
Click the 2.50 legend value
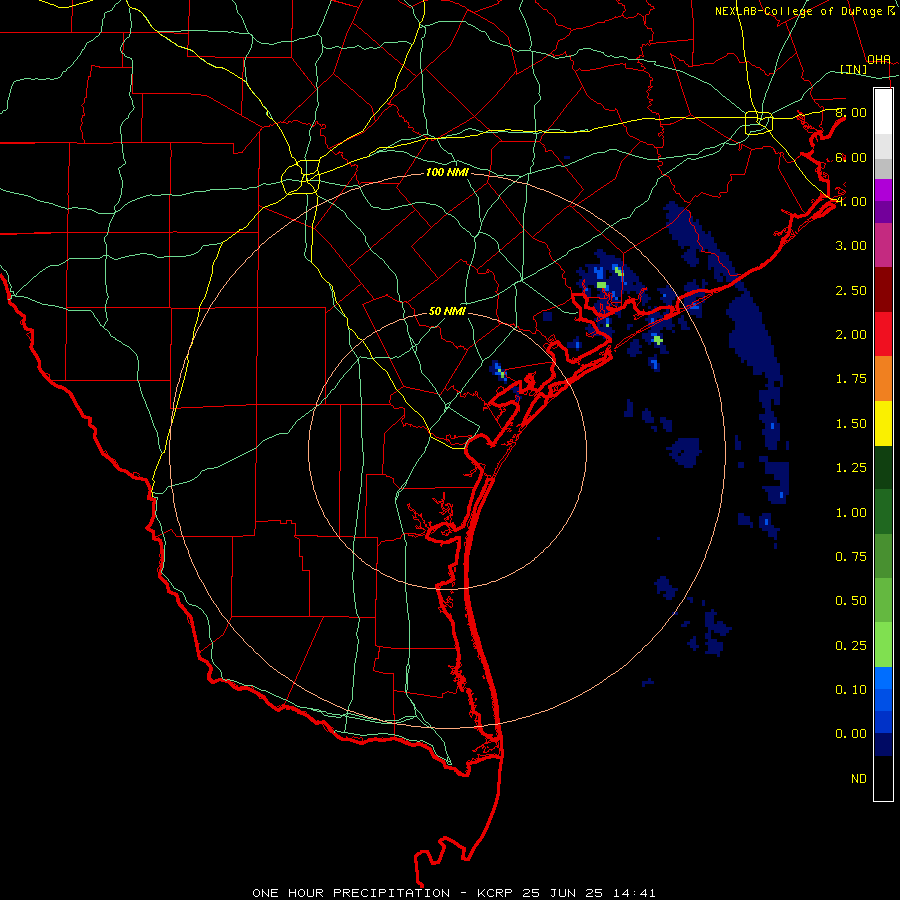[x=851, y=290]
